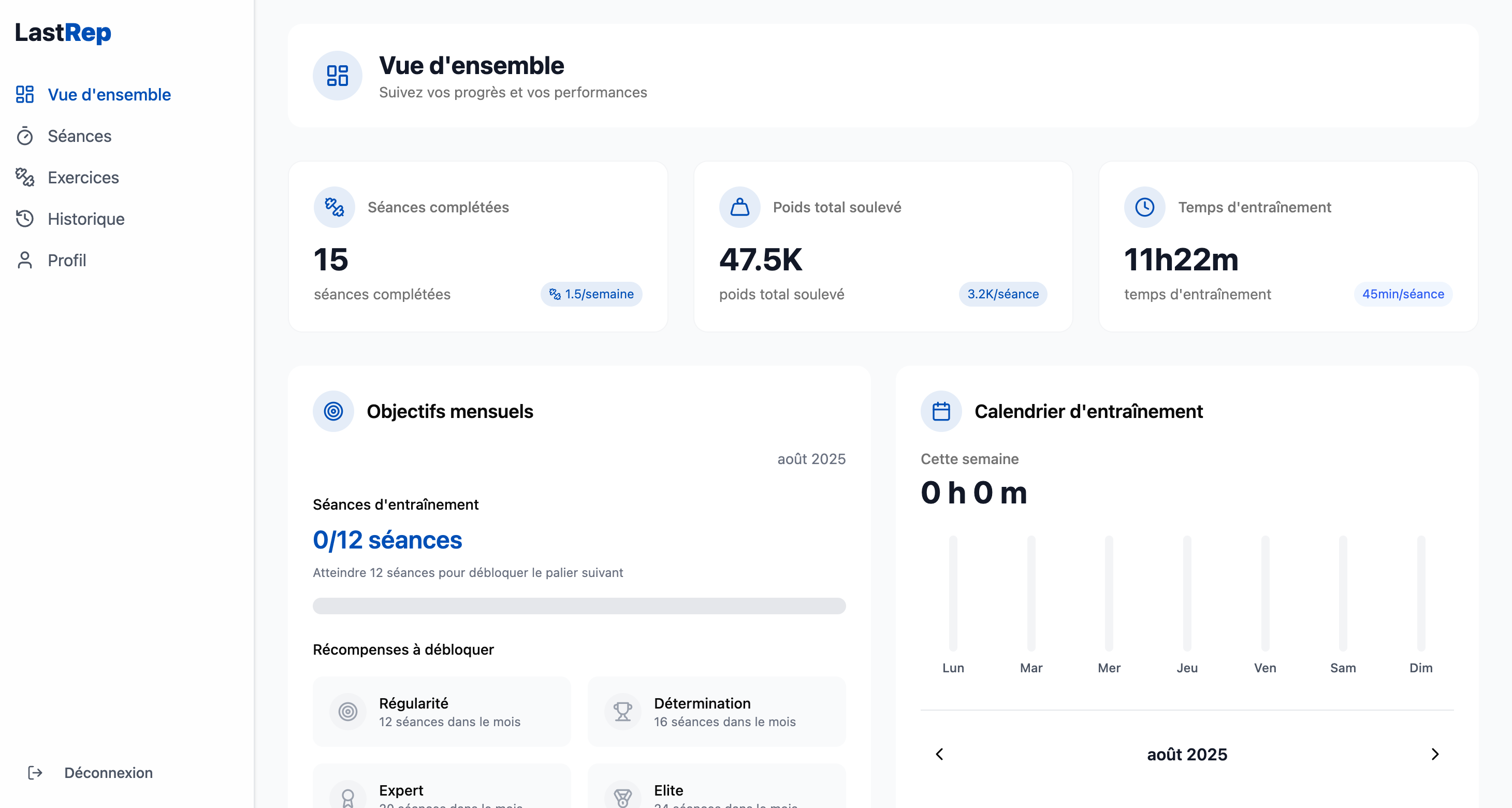Click the monthly sessions progress bar
1512x808 pixels.
tap(579, 606)
